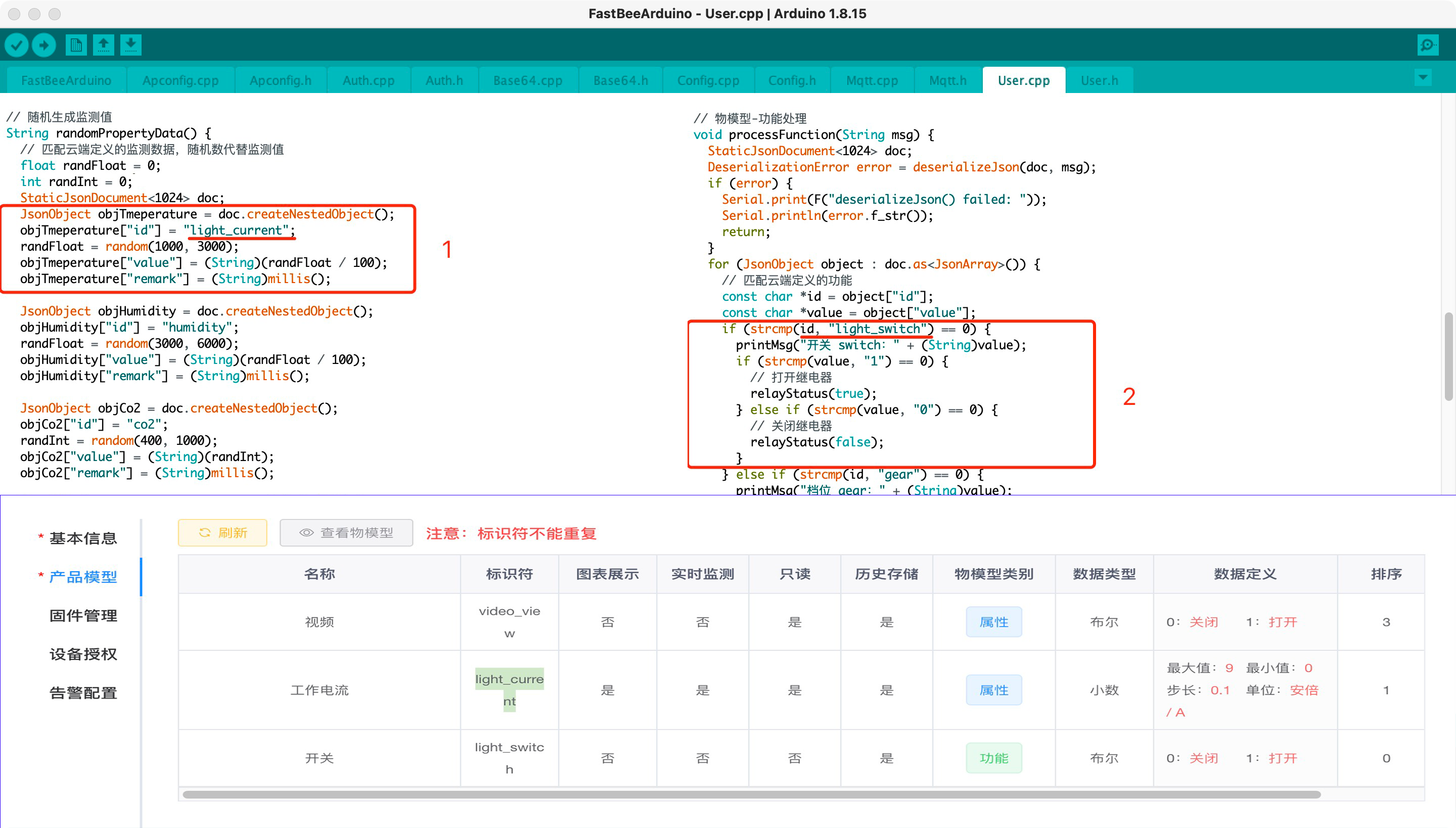Viewport: 1456px width, 828px height.
Task: Open a sketch with the upward arrow icon
Action: 104,44
